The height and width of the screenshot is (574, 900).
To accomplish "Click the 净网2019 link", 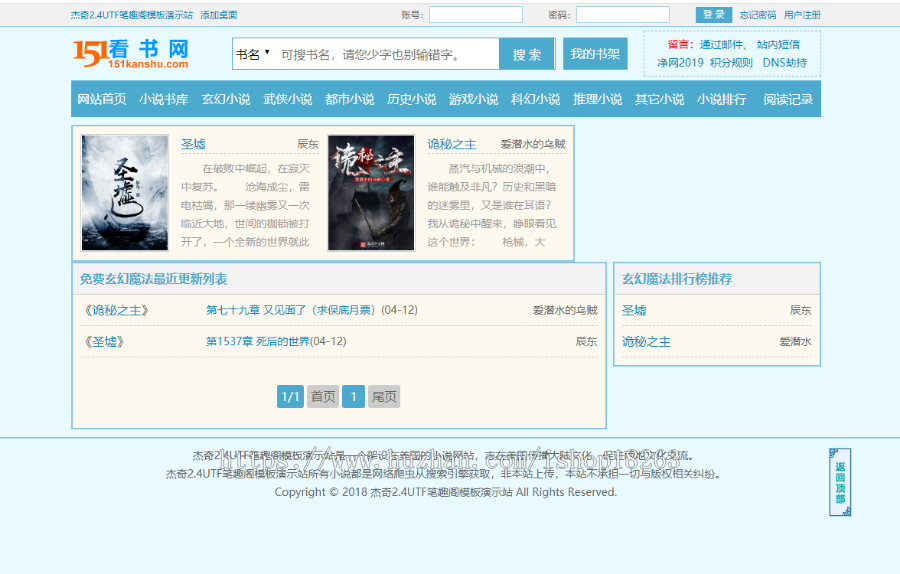I will click(680, 63).
